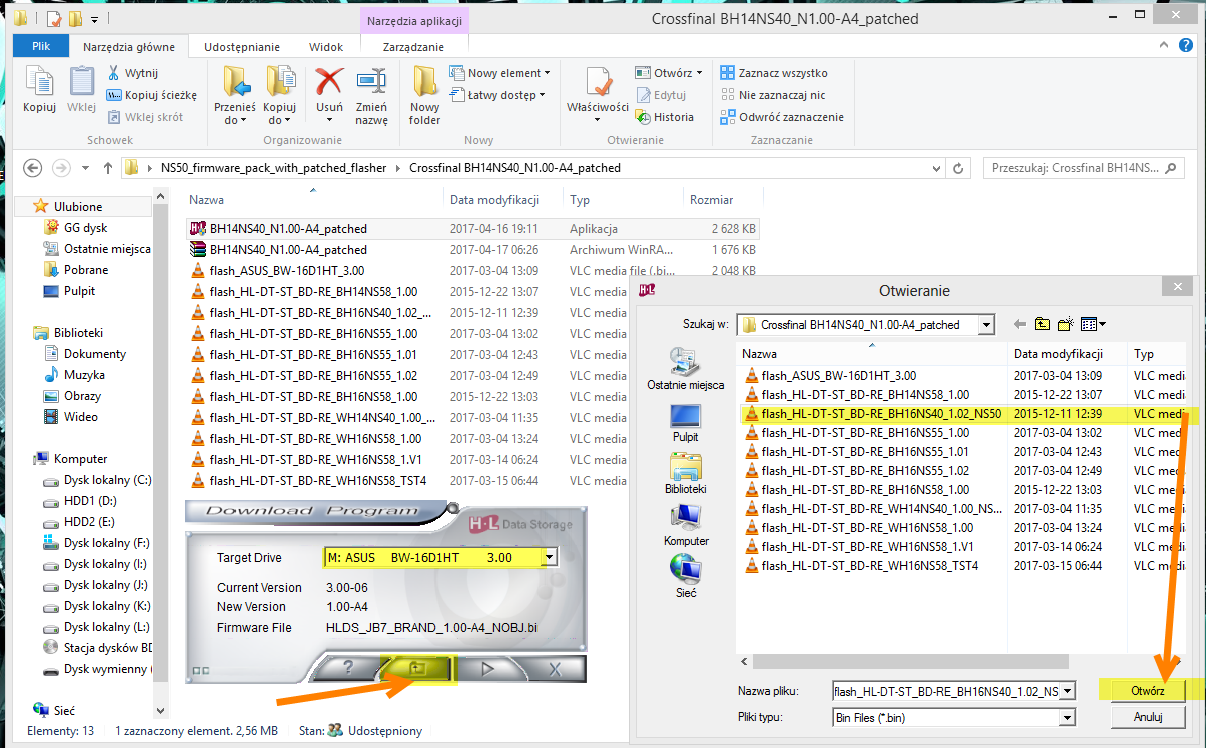Image resolution: width=1206 pixels, height=748 pixels.
Task: Click the Explorer up folder arrow
Action: click(x=106, y=168)
